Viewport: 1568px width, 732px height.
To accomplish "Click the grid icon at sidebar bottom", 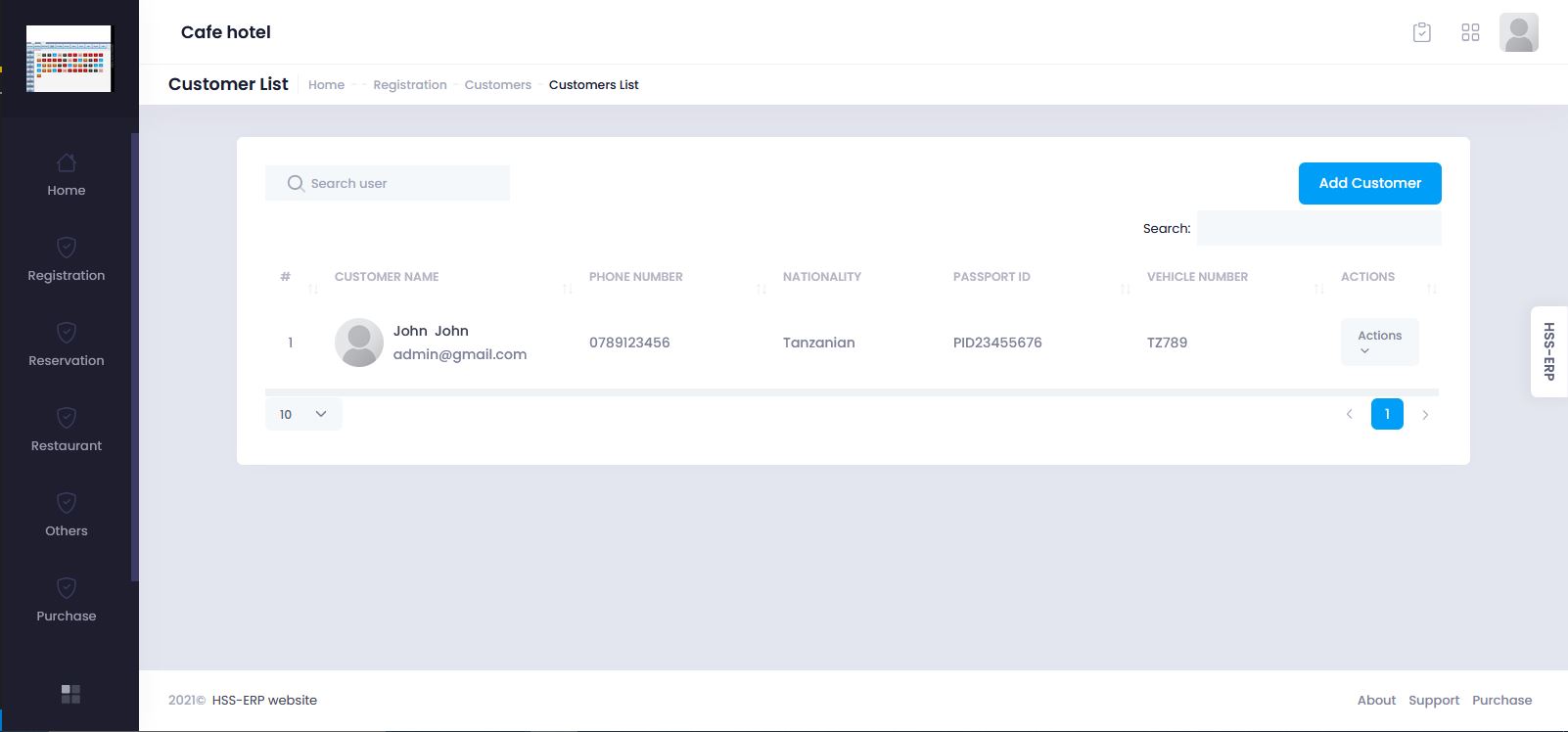I will (70, 694).
